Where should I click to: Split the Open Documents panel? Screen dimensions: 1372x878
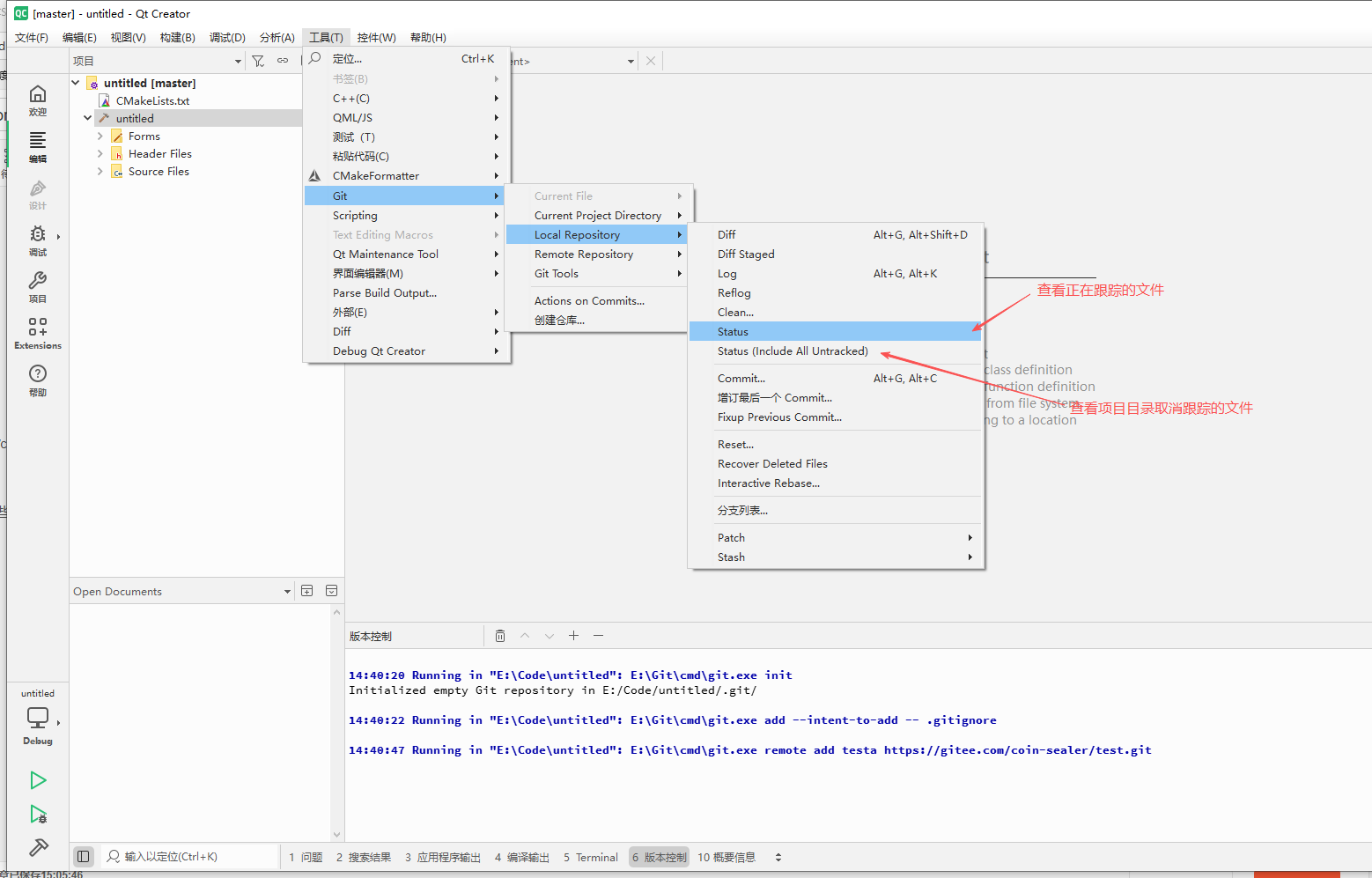point(307,591)
